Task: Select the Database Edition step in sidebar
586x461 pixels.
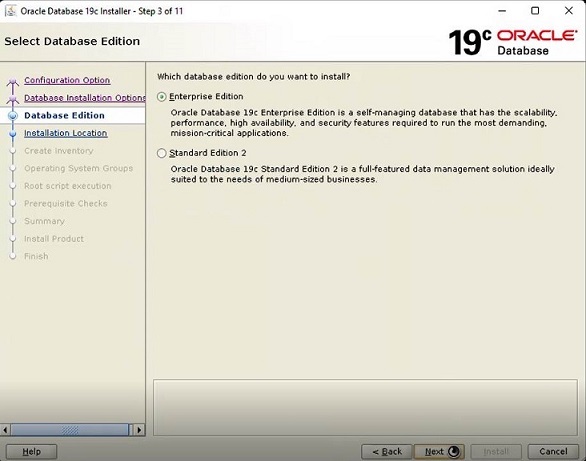Action: [x=64, y=115]
